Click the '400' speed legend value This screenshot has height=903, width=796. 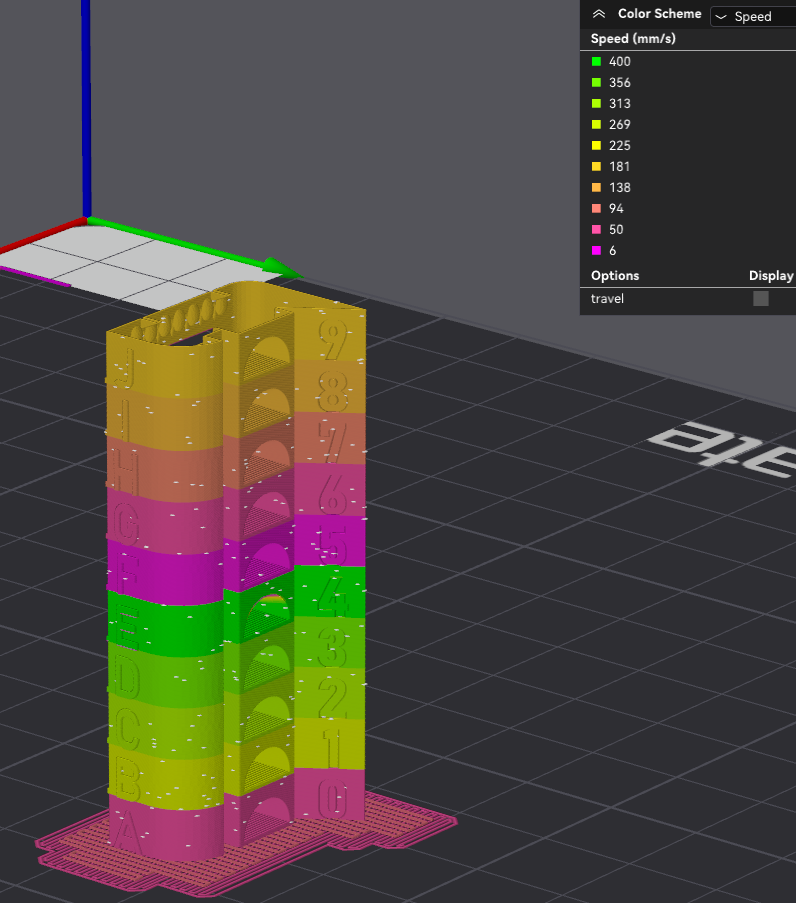[620, 61]
